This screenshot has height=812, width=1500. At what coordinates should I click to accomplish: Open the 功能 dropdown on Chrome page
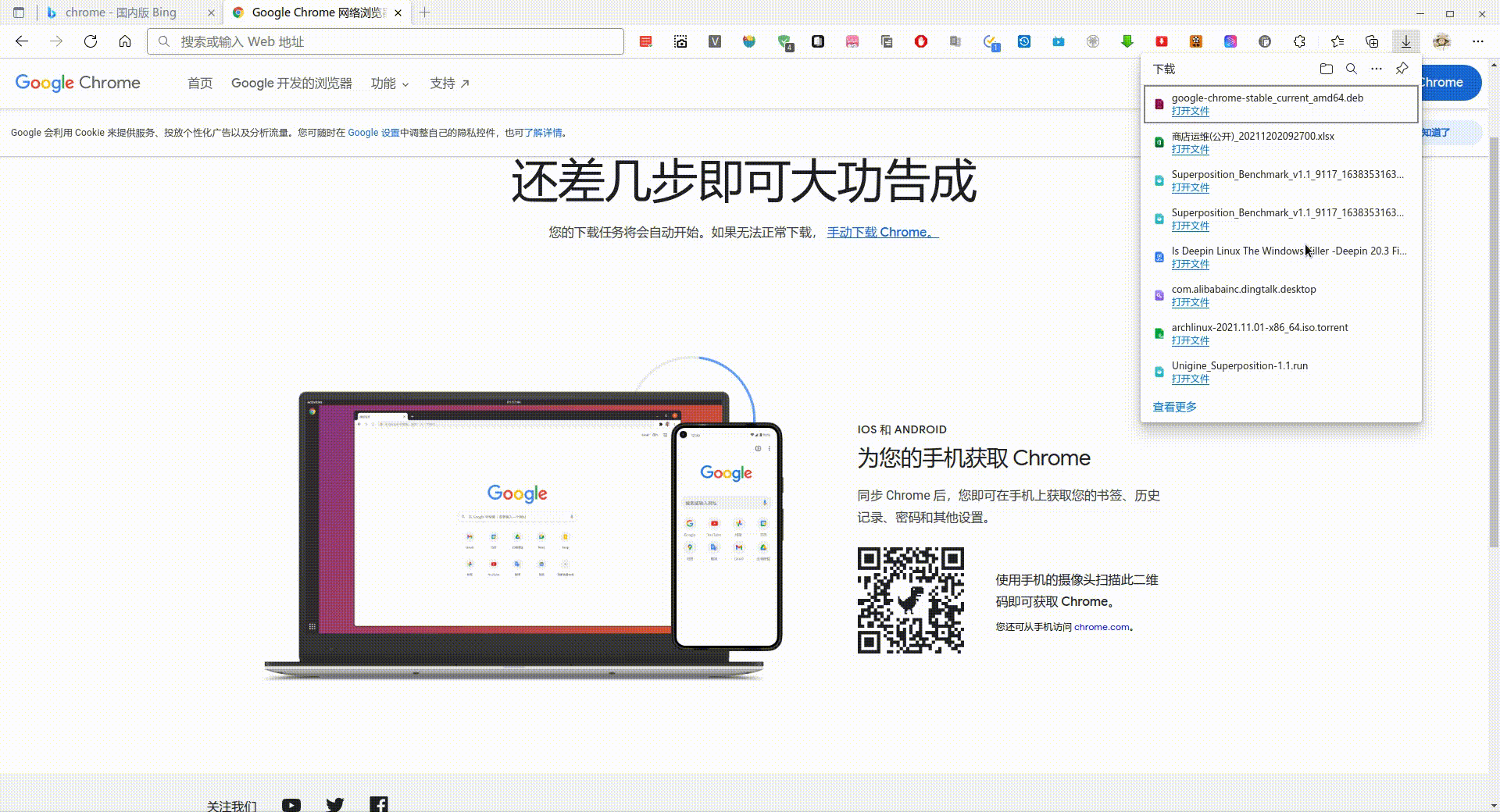pyautogui.click(x=390, y=84)
